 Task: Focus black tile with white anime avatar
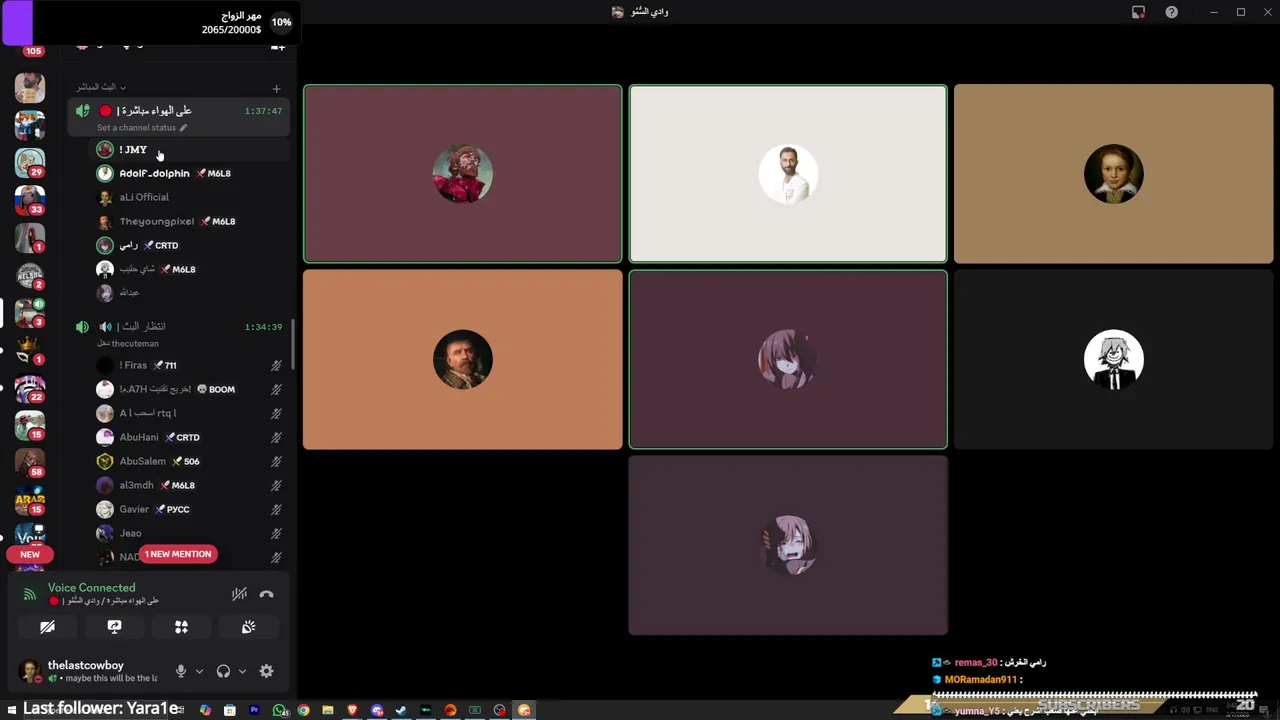1113,360
